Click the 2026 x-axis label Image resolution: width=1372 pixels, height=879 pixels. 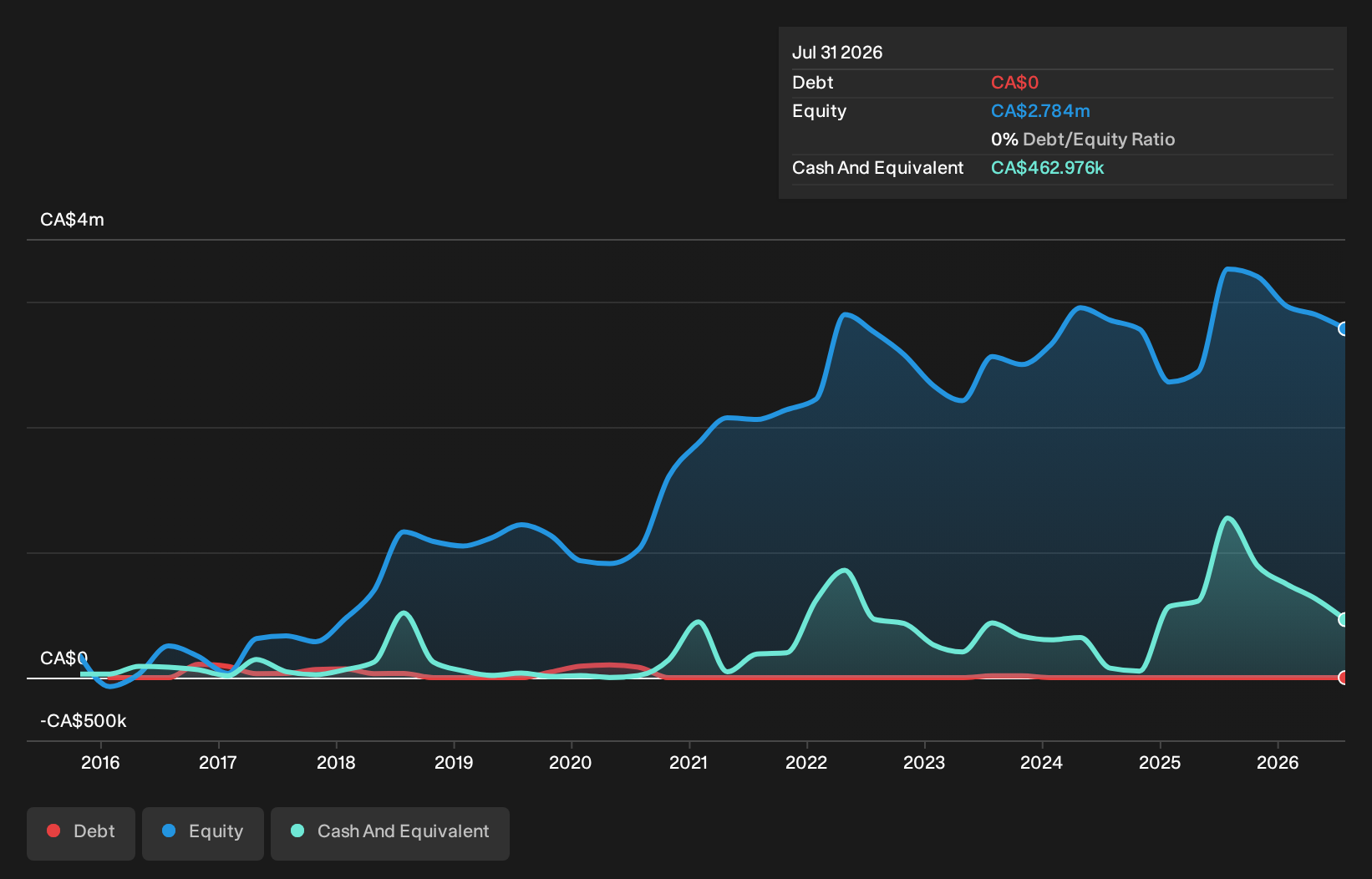tap(1278, 762)
